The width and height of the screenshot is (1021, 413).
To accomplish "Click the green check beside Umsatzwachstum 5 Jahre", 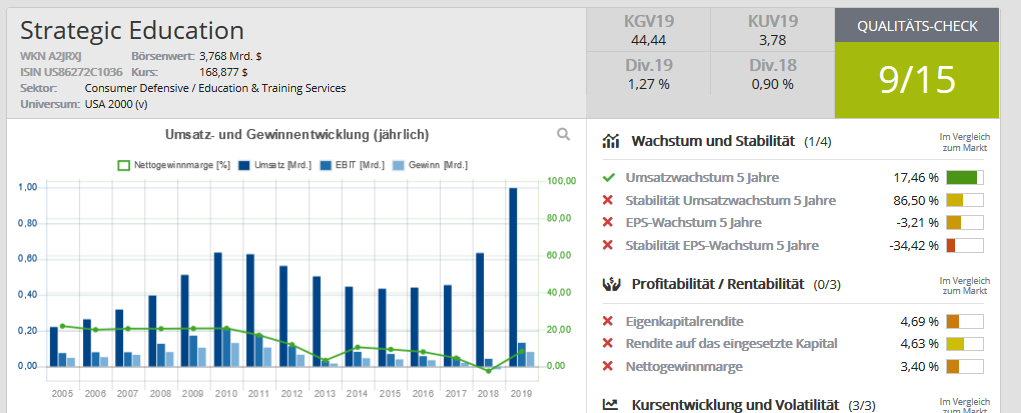I will 609,177.
